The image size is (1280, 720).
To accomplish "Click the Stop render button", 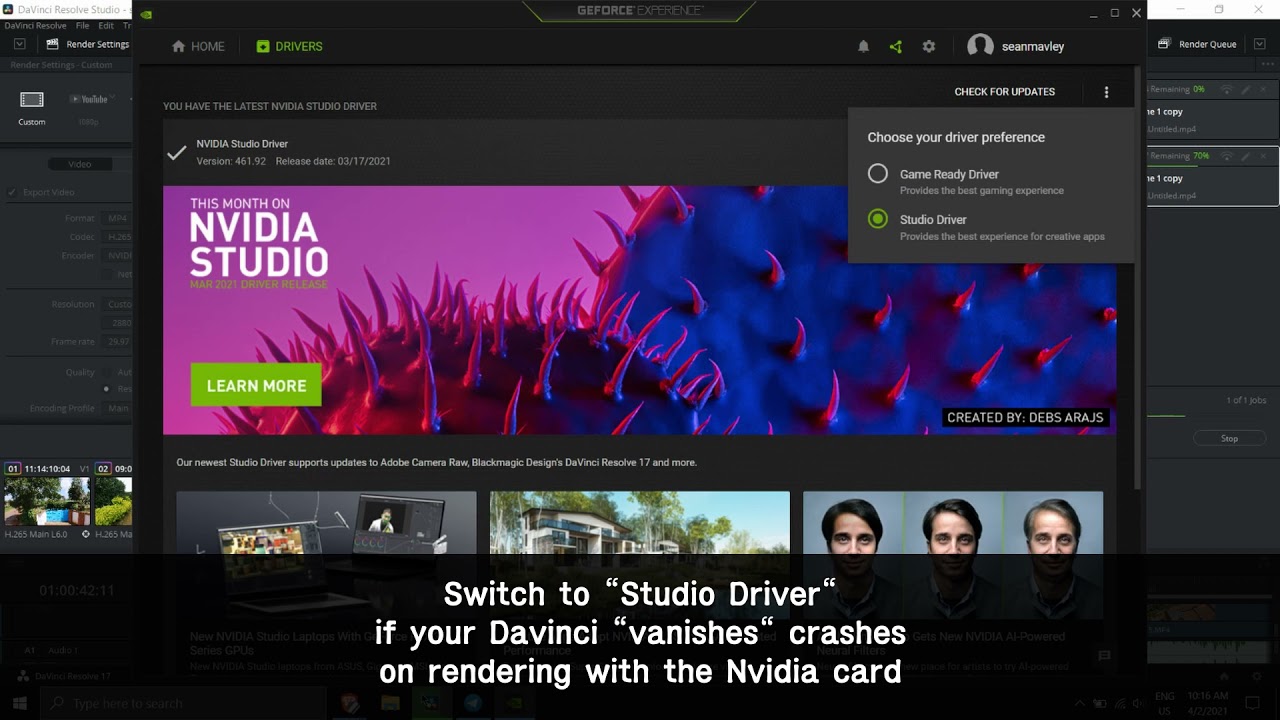I will (1229, 438).
